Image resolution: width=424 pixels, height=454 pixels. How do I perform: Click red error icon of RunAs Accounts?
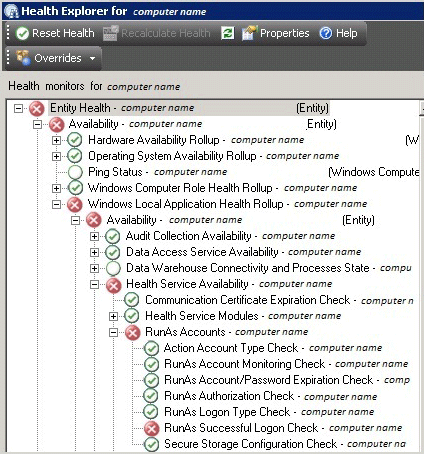click(133, 333)
